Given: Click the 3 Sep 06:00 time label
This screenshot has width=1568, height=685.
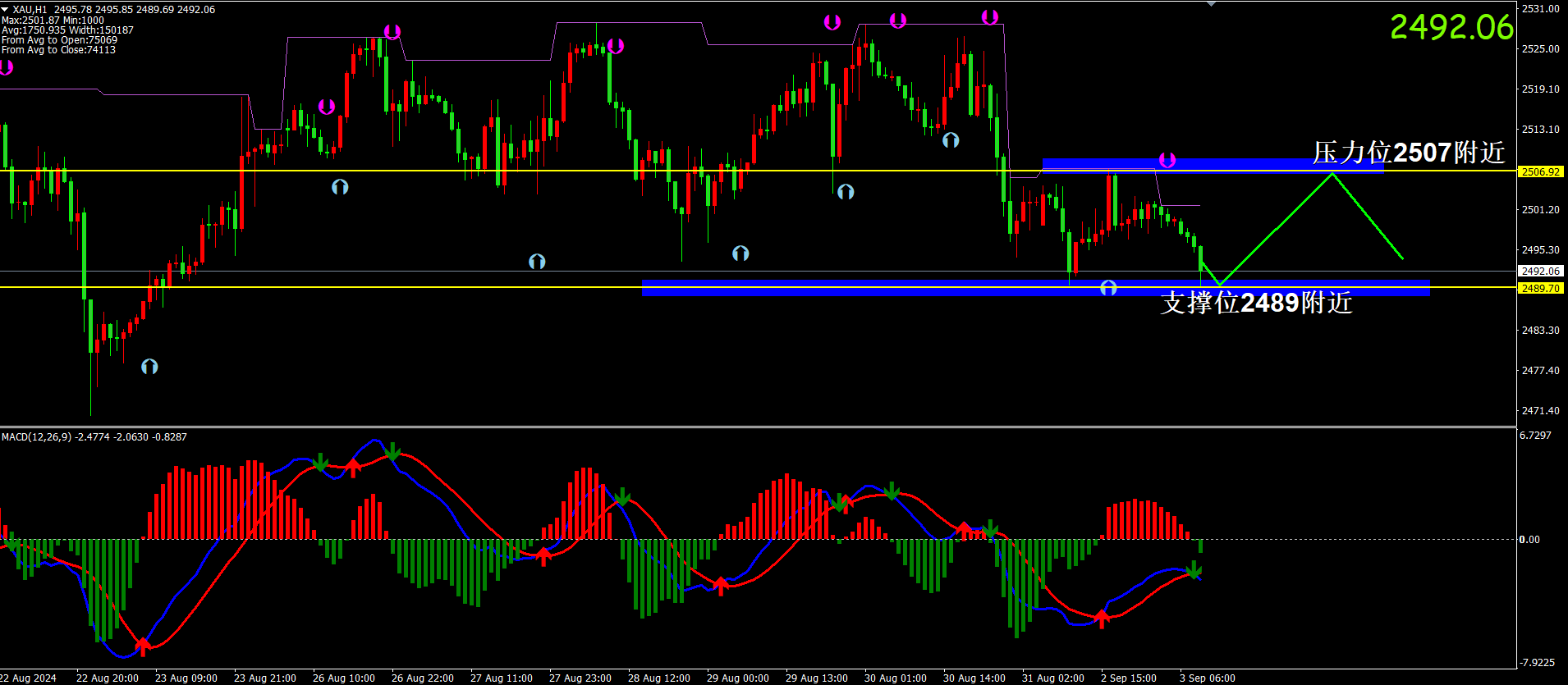Looking at the screenshot, I should (x=1208, y=678).
